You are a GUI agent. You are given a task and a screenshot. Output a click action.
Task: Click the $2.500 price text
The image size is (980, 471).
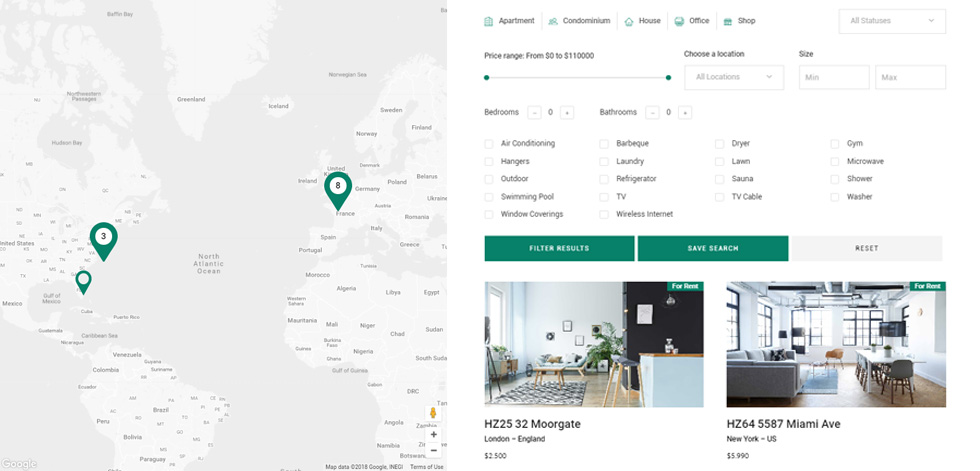(x=496, y=456)
